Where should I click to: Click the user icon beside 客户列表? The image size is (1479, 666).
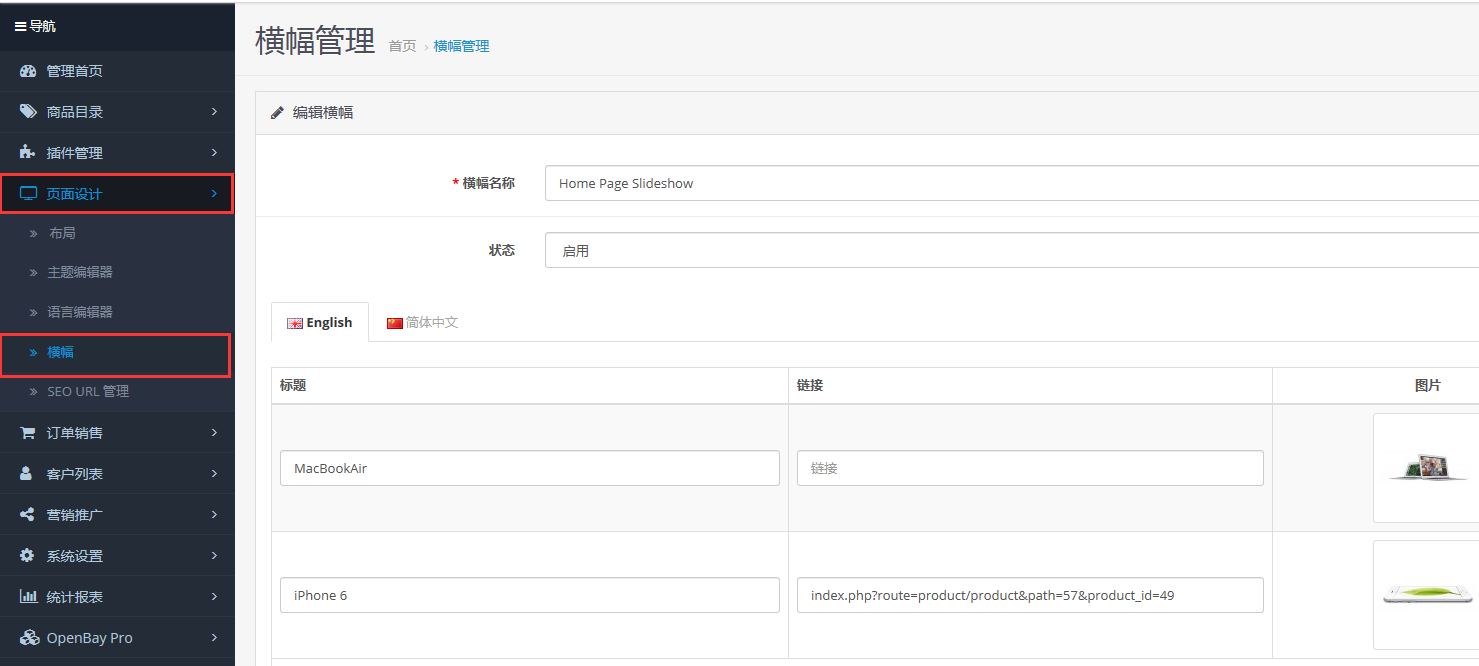click(28, 474)
